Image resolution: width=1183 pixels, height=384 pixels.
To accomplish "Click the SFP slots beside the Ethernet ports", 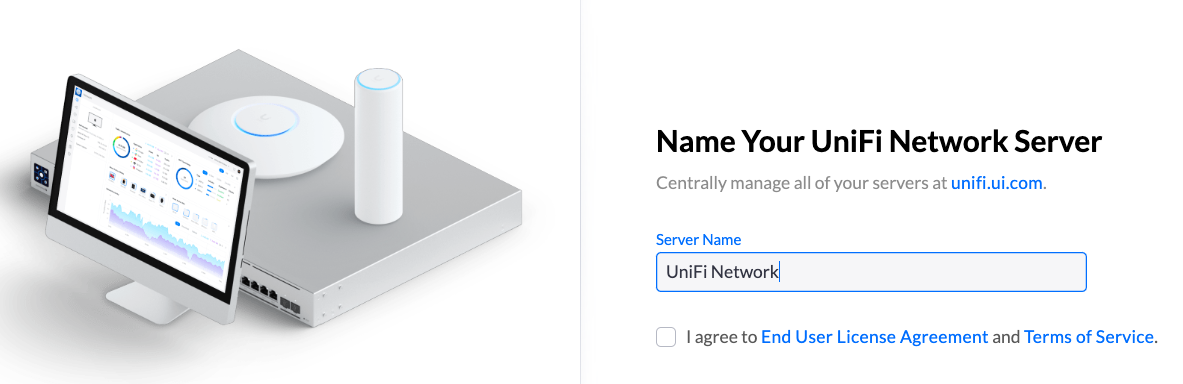I will coord(291,304).
